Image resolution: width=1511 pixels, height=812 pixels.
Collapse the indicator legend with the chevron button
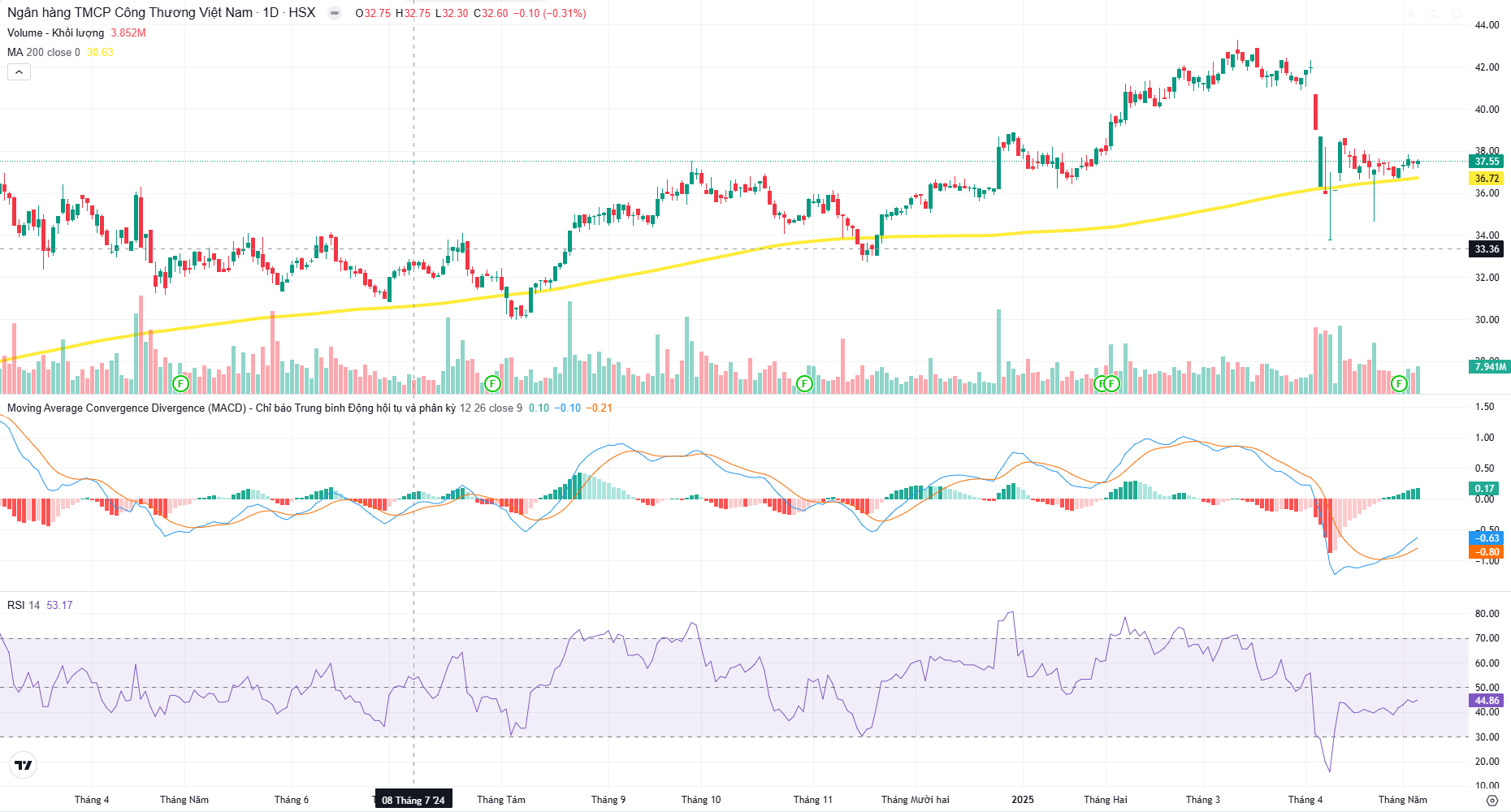point(19,72)
